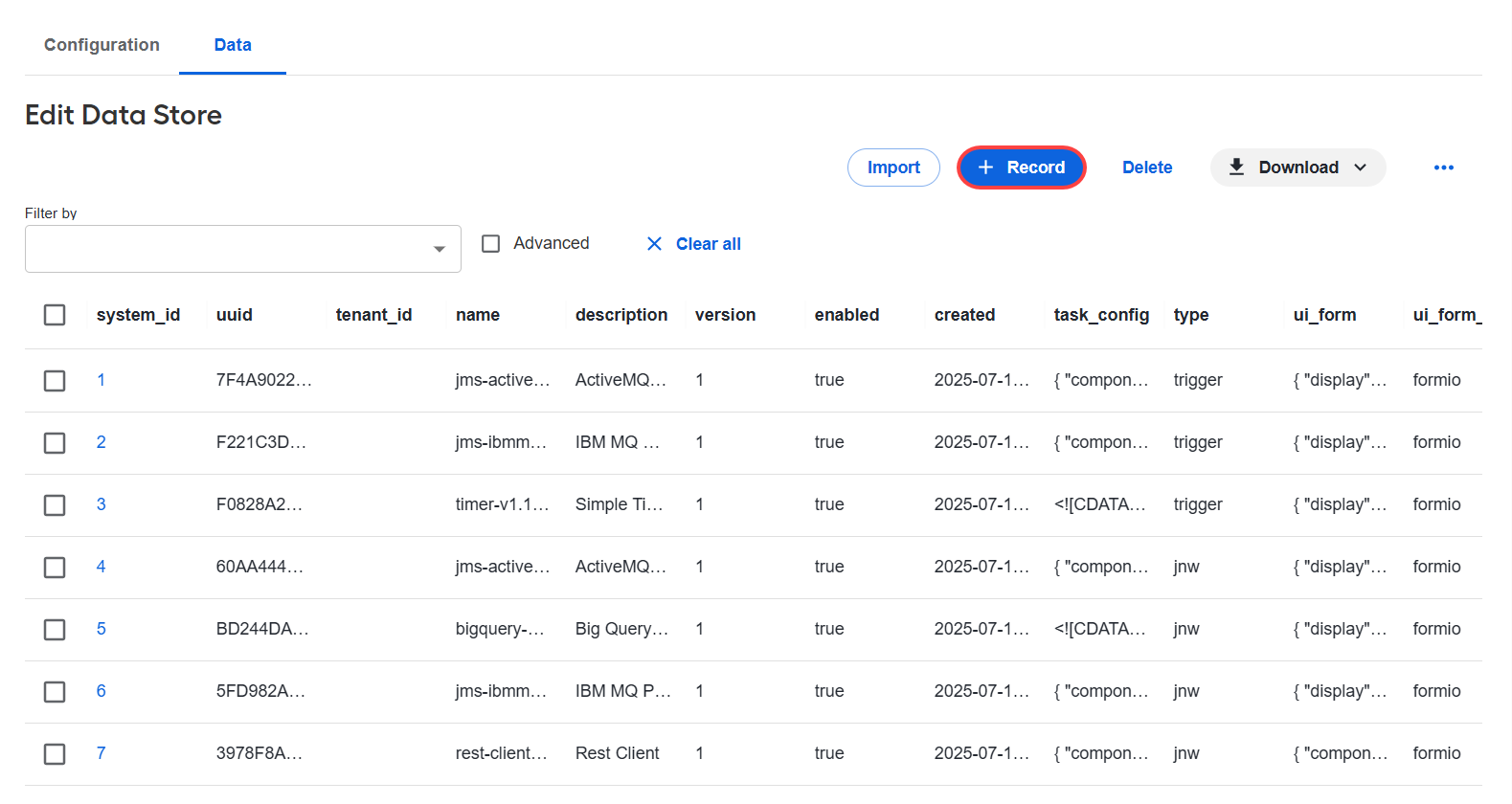1512x804 pixels.
Task: Click the uuid cell 3978F8A…
Action: tap(260, 753)
